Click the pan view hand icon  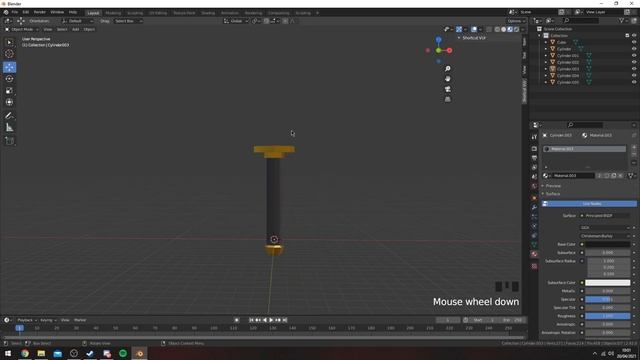(448, 79)
